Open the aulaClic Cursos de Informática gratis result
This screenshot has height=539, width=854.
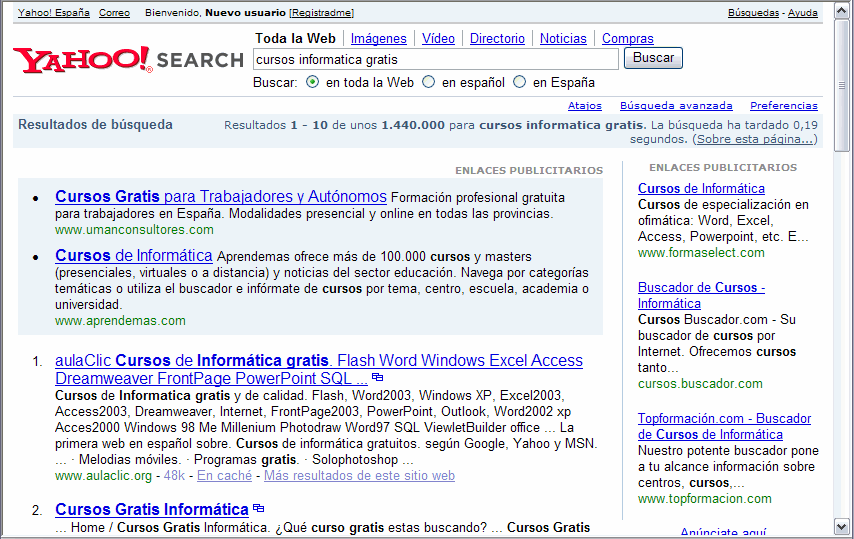pos(319,369)
